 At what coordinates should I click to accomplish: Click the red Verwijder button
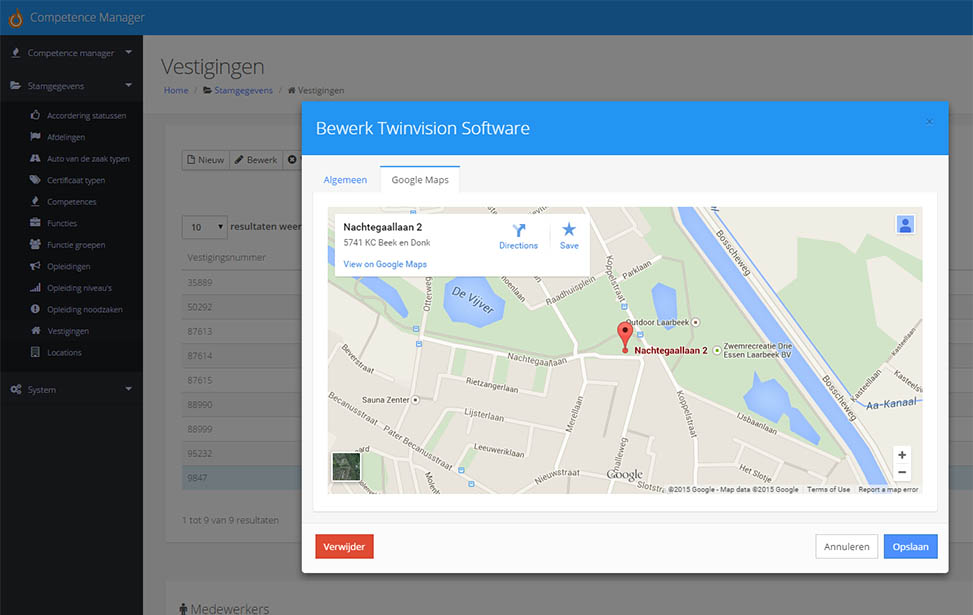344,546
